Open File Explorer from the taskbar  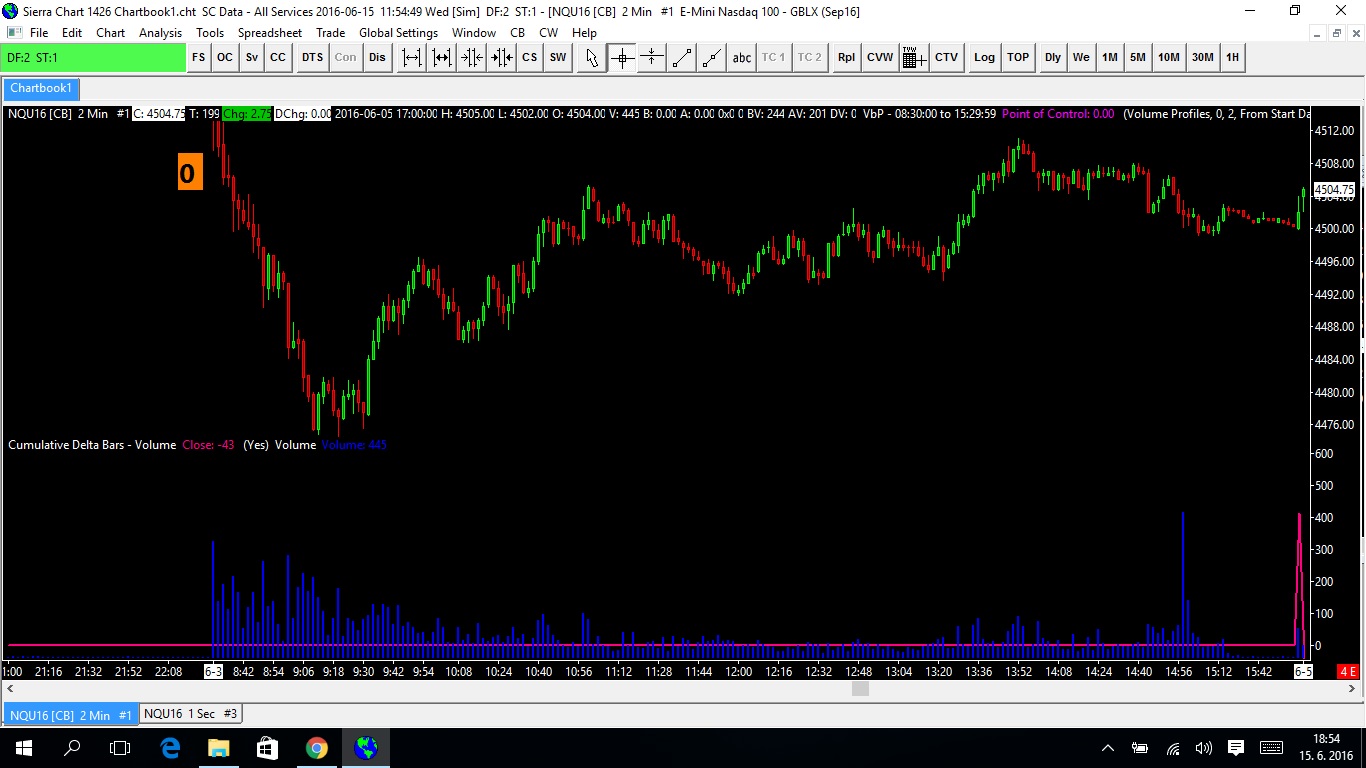[x=218, y=748]
